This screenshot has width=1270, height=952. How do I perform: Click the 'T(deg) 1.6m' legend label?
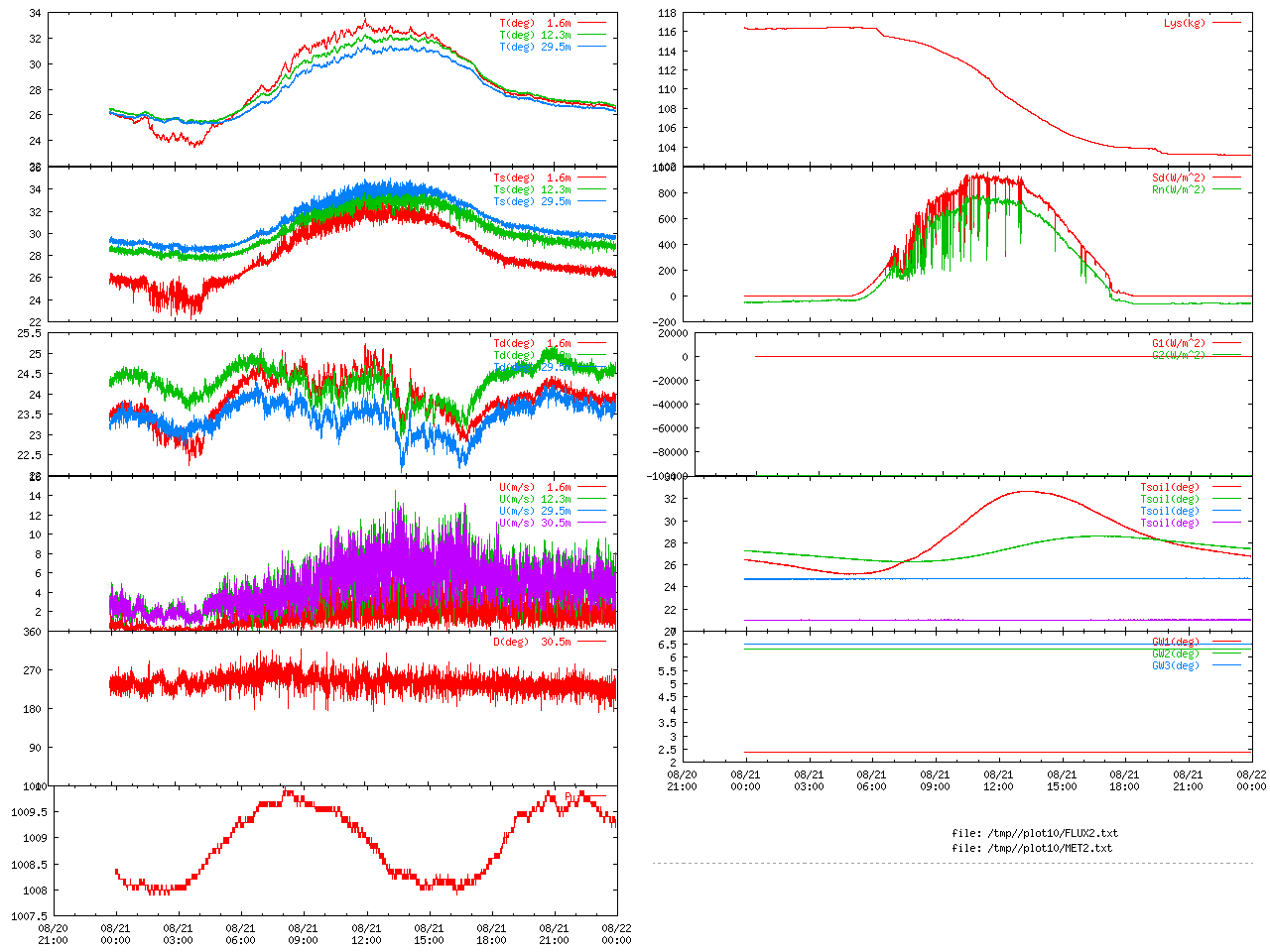pos(535,23)
